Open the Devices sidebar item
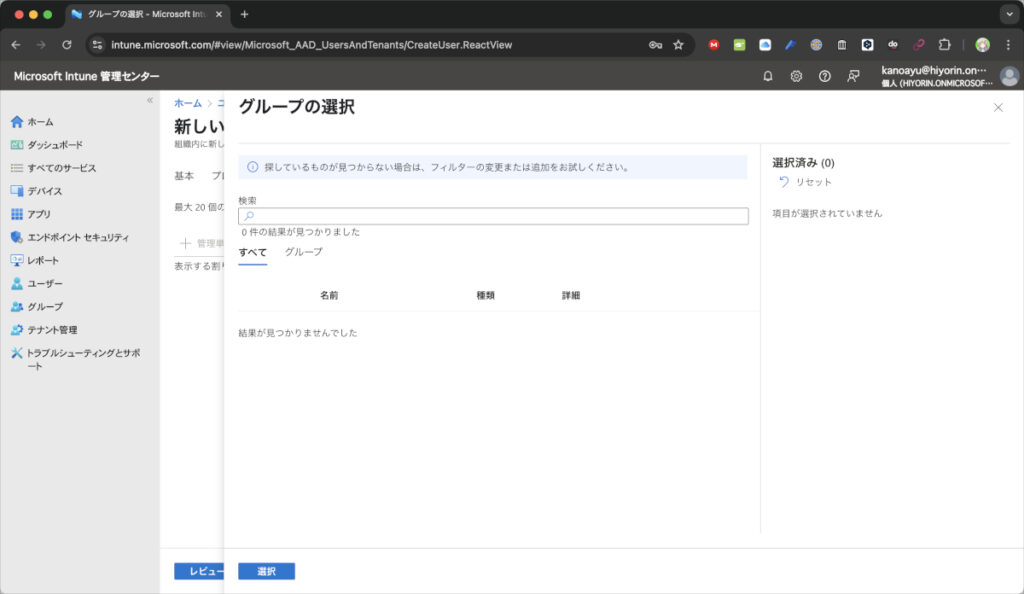The height and width of the screenshot is (594, 1024). 37,191
